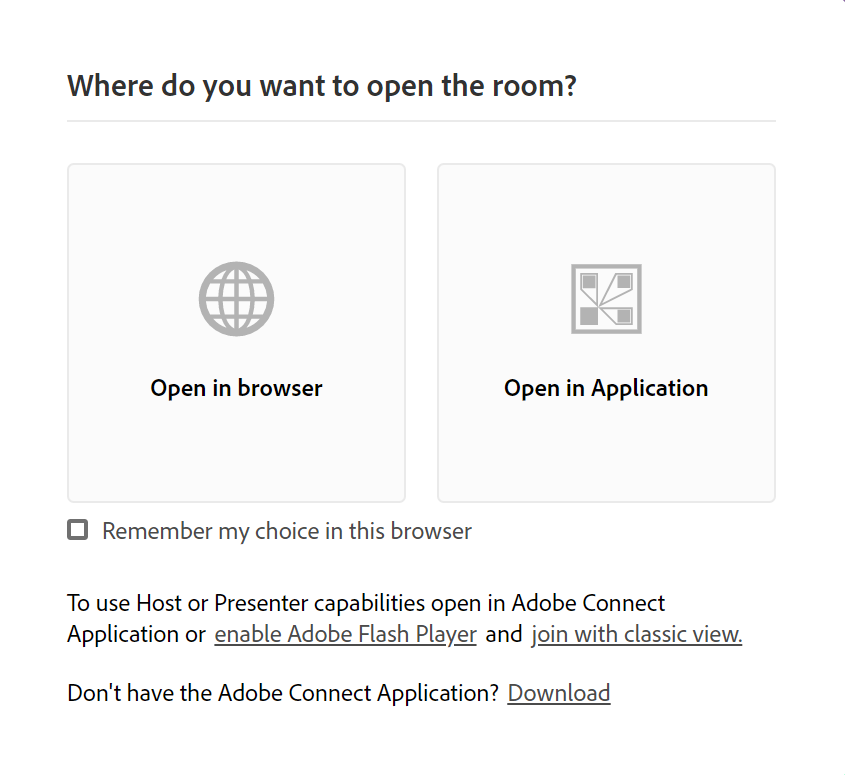
Task: Download the Adobe Connect Application
Action: 559,693
